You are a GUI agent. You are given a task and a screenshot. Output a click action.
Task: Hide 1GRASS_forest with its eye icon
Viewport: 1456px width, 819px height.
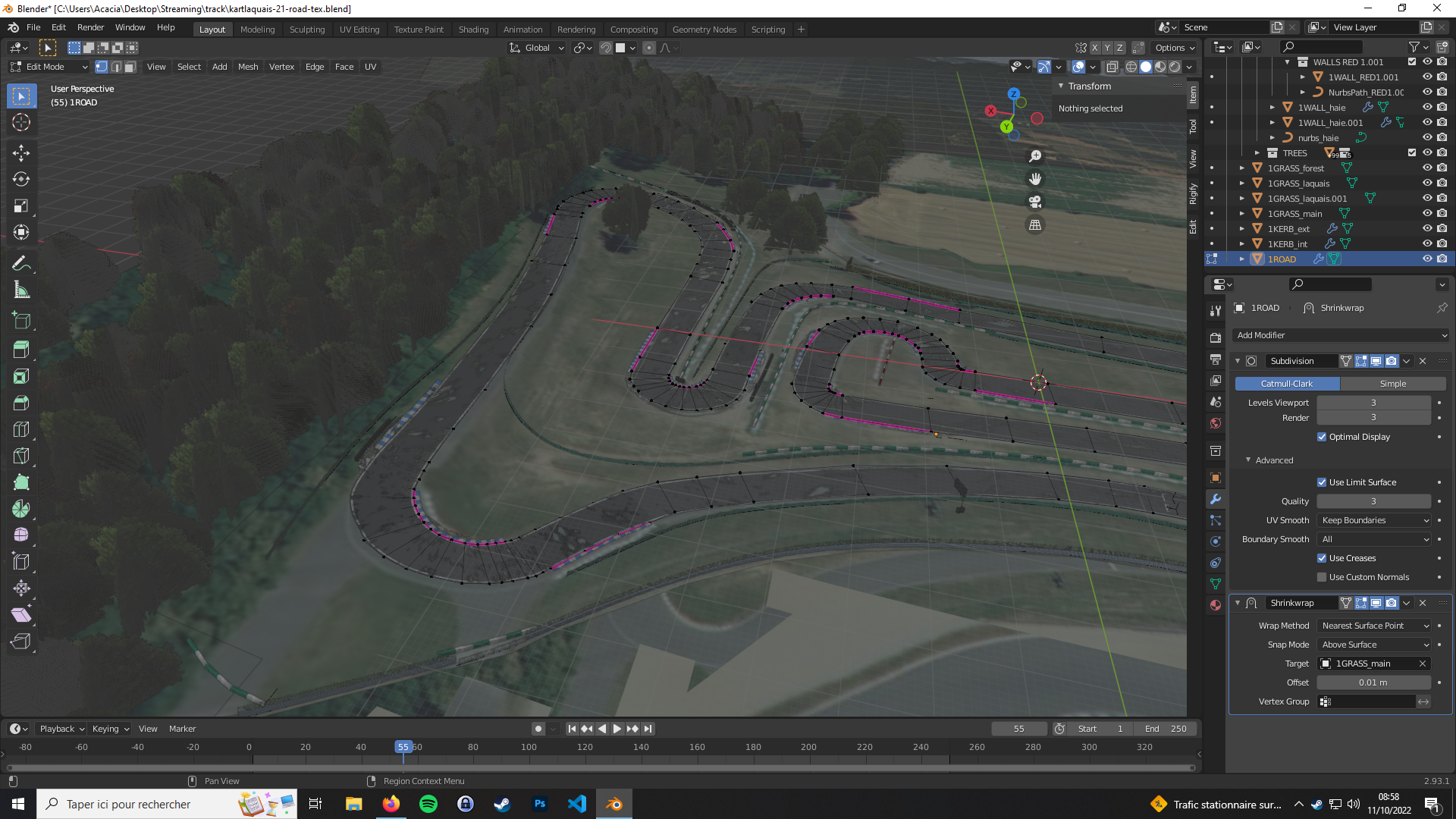(x=1426, y=168)
